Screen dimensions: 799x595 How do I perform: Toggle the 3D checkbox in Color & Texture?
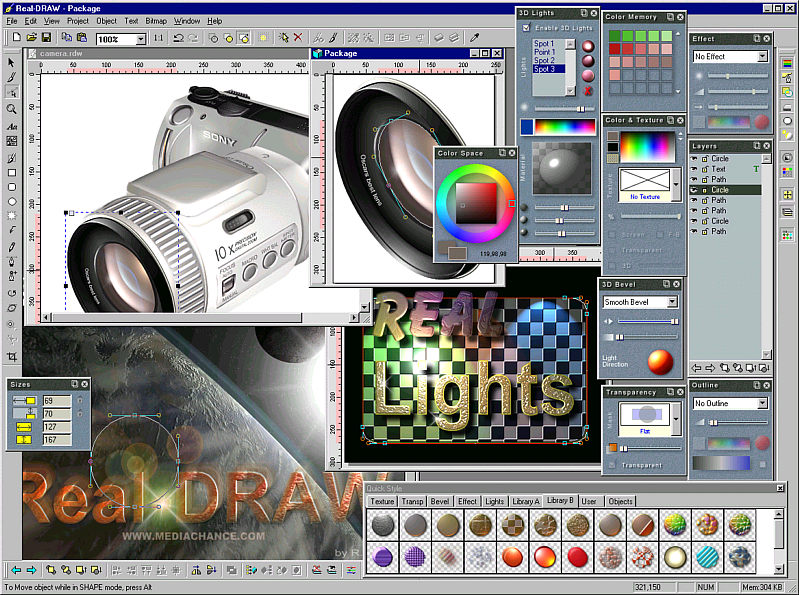click(x=612, y=265)
